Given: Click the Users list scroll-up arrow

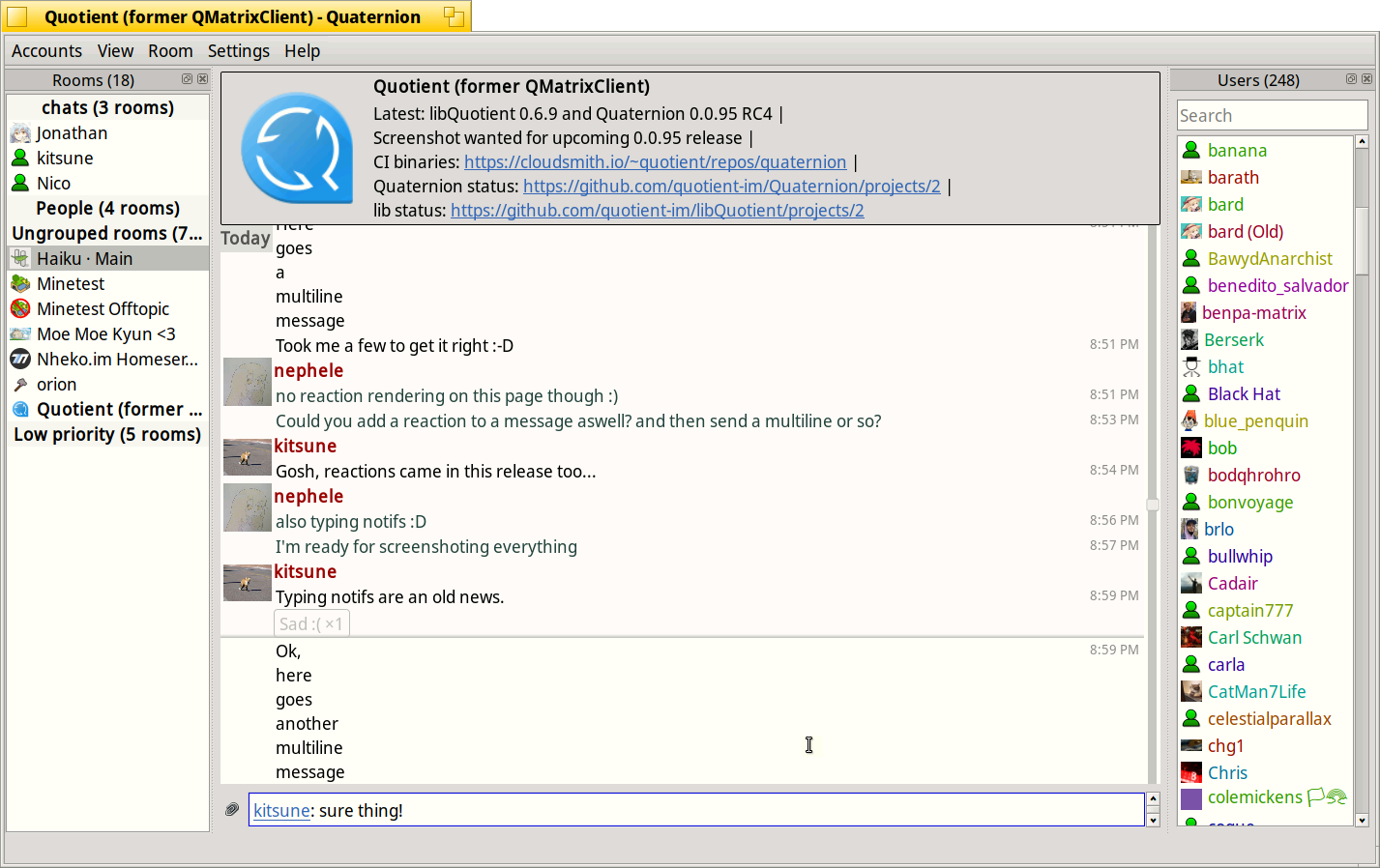Looking at the screenshot, I should (x=1362, y=142).
